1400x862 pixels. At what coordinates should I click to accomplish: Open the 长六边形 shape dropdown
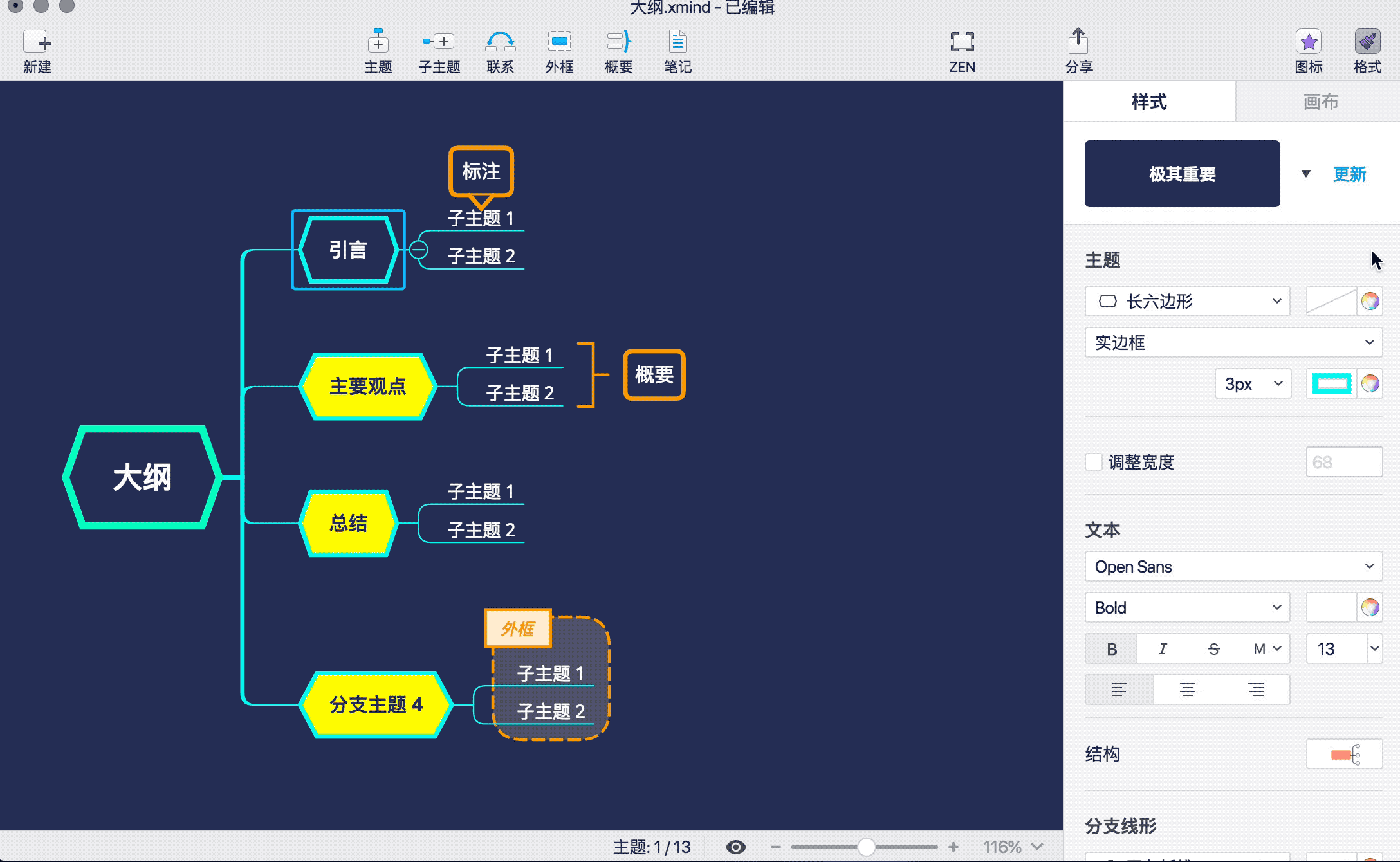point(1187,301)
